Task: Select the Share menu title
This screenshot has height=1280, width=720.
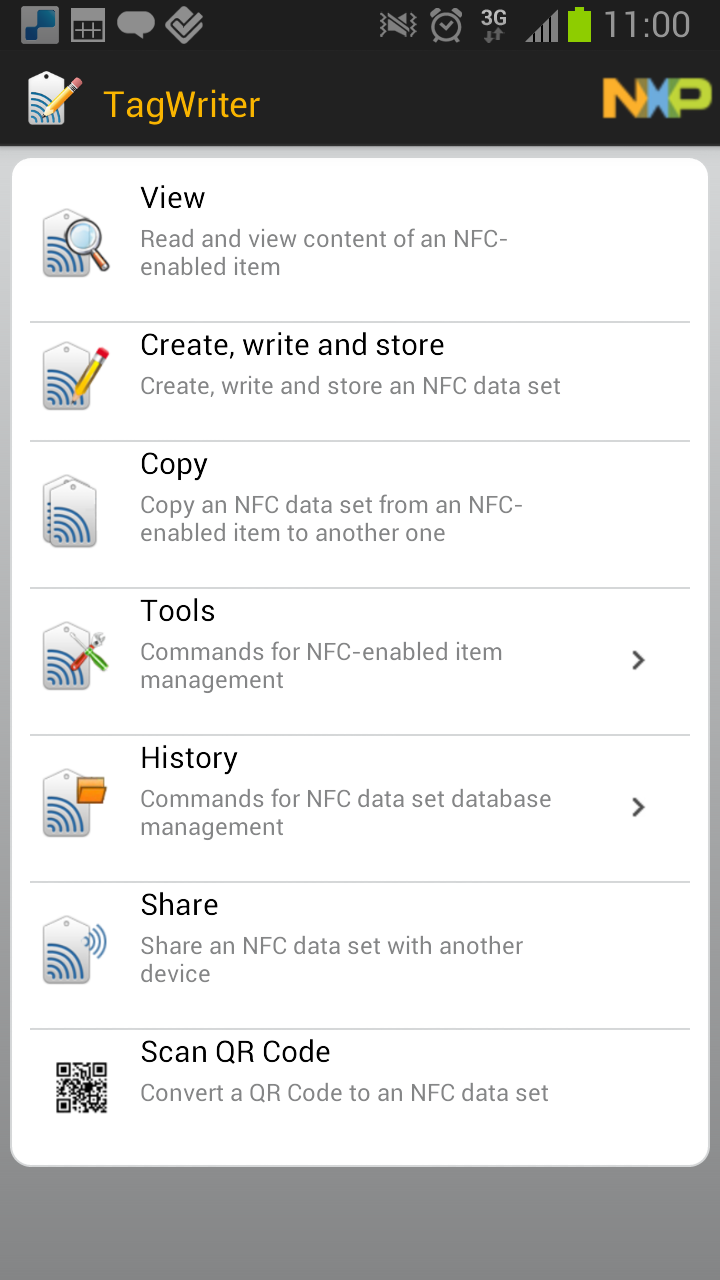Action: [x=179, y=905]
